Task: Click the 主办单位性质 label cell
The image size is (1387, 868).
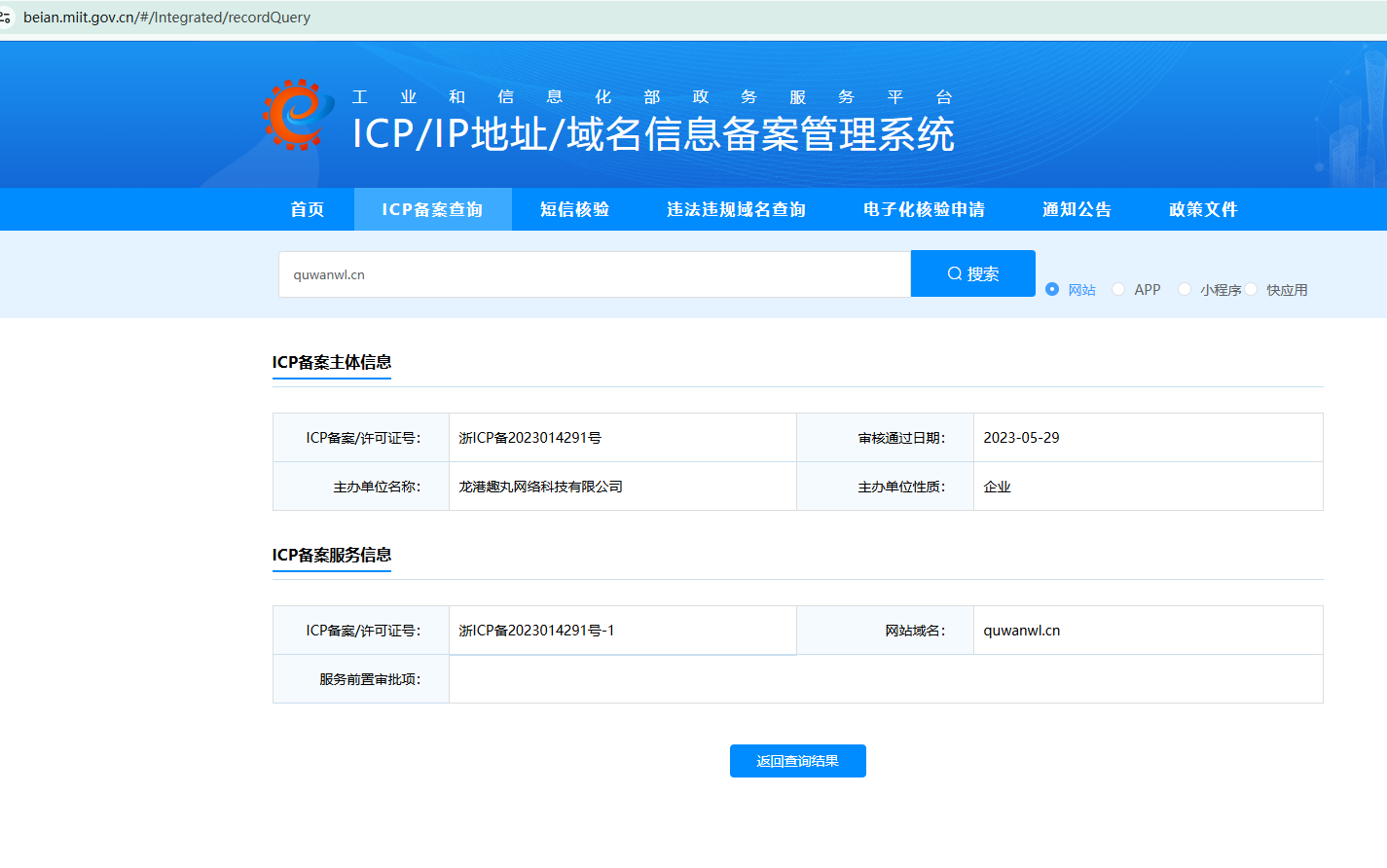Action: [x=886, y=487]
